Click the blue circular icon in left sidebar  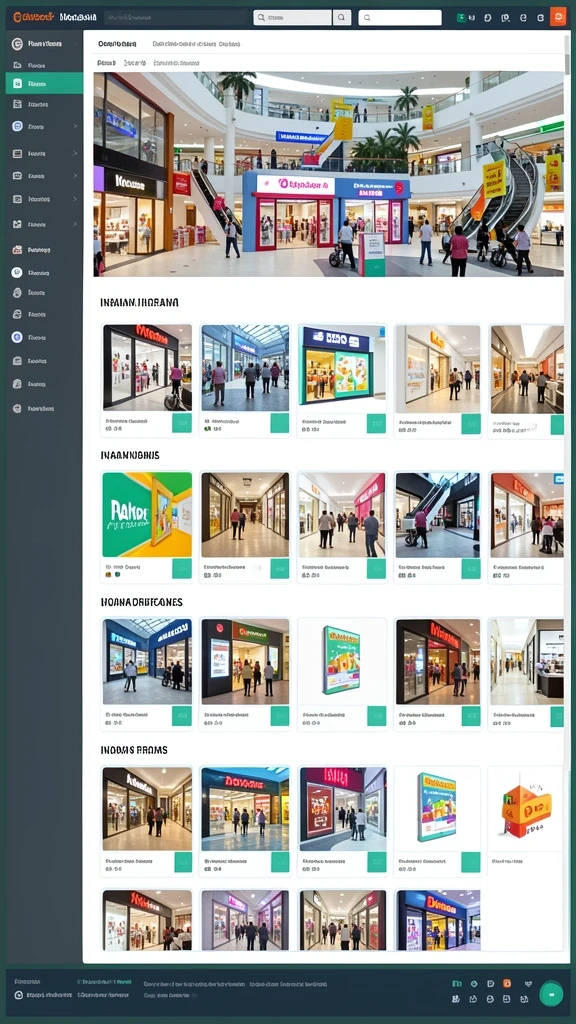coord(17,337)
